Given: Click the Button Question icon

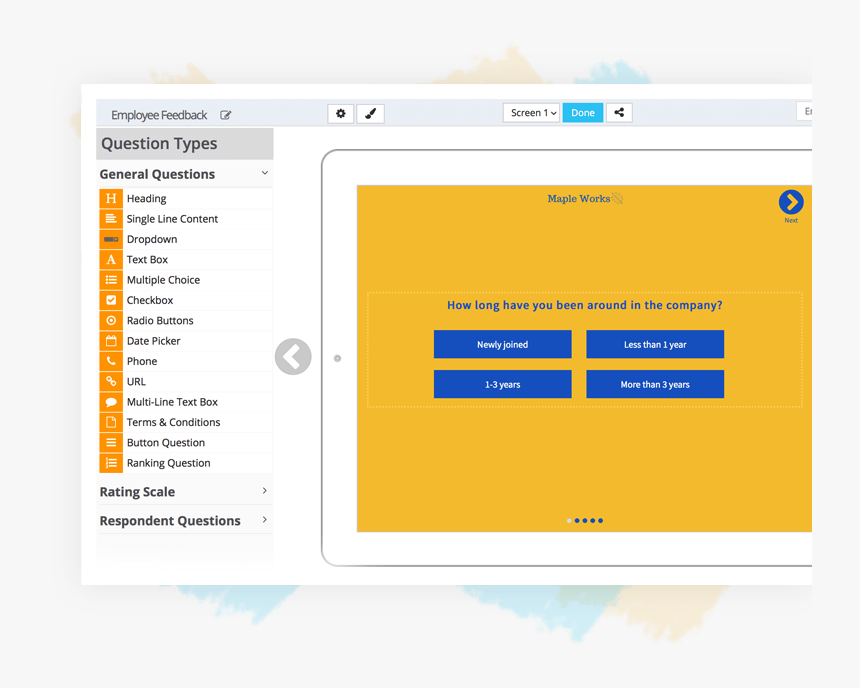Looking at the screenshot, I should [111, 442].
